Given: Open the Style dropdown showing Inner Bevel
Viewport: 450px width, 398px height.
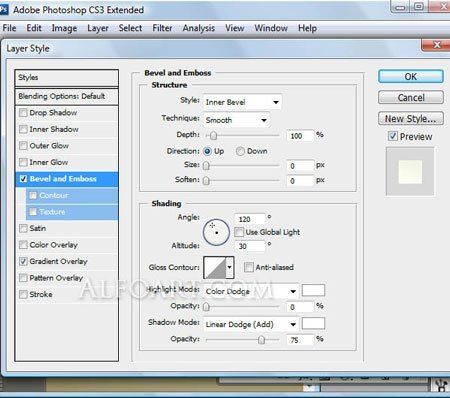Looking at the screenshot, I should click(242, 102).
